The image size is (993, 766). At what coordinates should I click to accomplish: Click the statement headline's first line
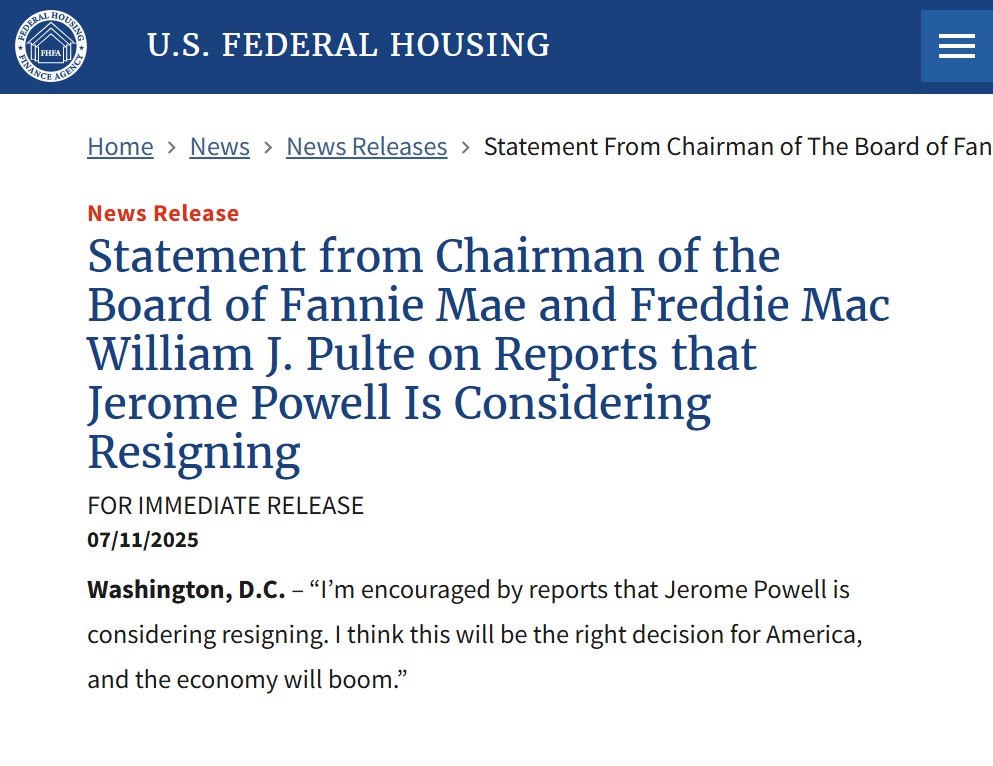click(433, 257)
